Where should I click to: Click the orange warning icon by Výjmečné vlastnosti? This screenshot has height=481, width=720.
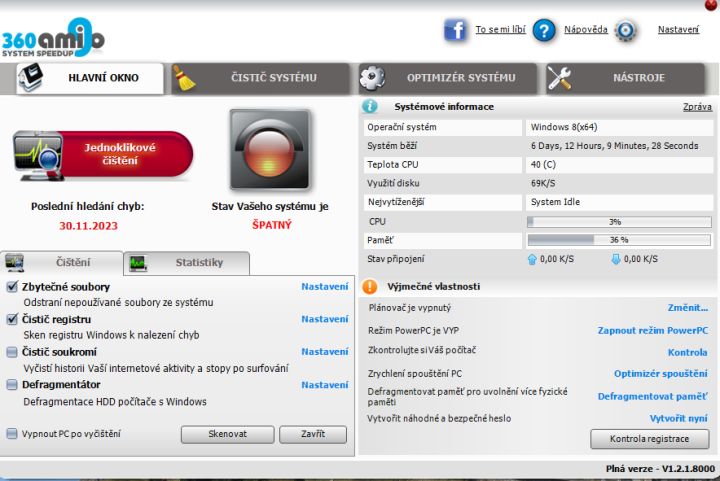tap(370, 286)
